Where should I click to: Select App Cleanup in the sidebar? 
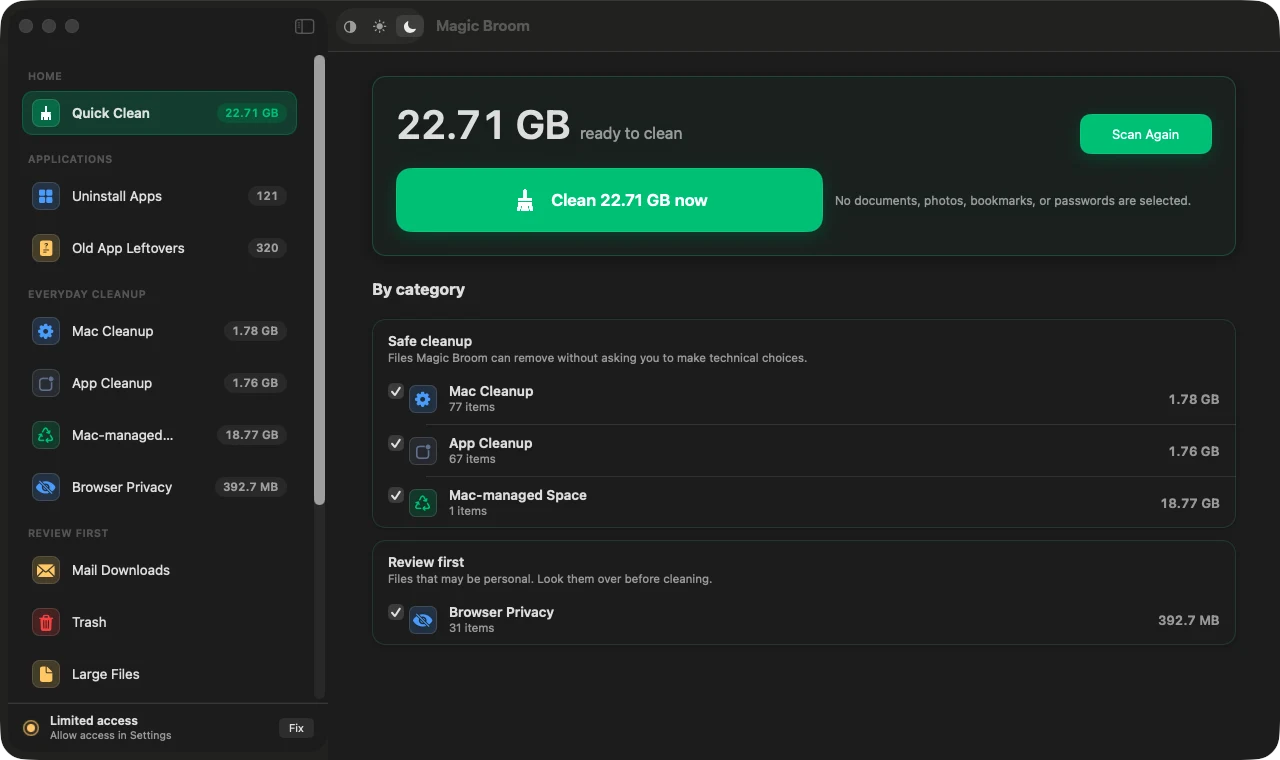coord(159,383)
